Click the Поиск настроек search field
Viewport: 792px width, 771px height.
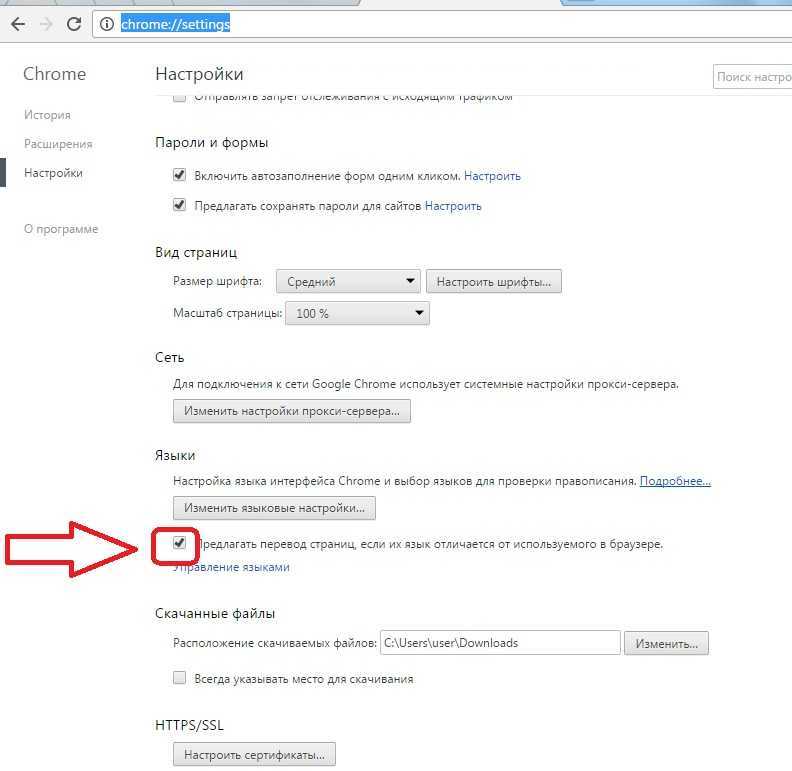click(x=753, y=77)
